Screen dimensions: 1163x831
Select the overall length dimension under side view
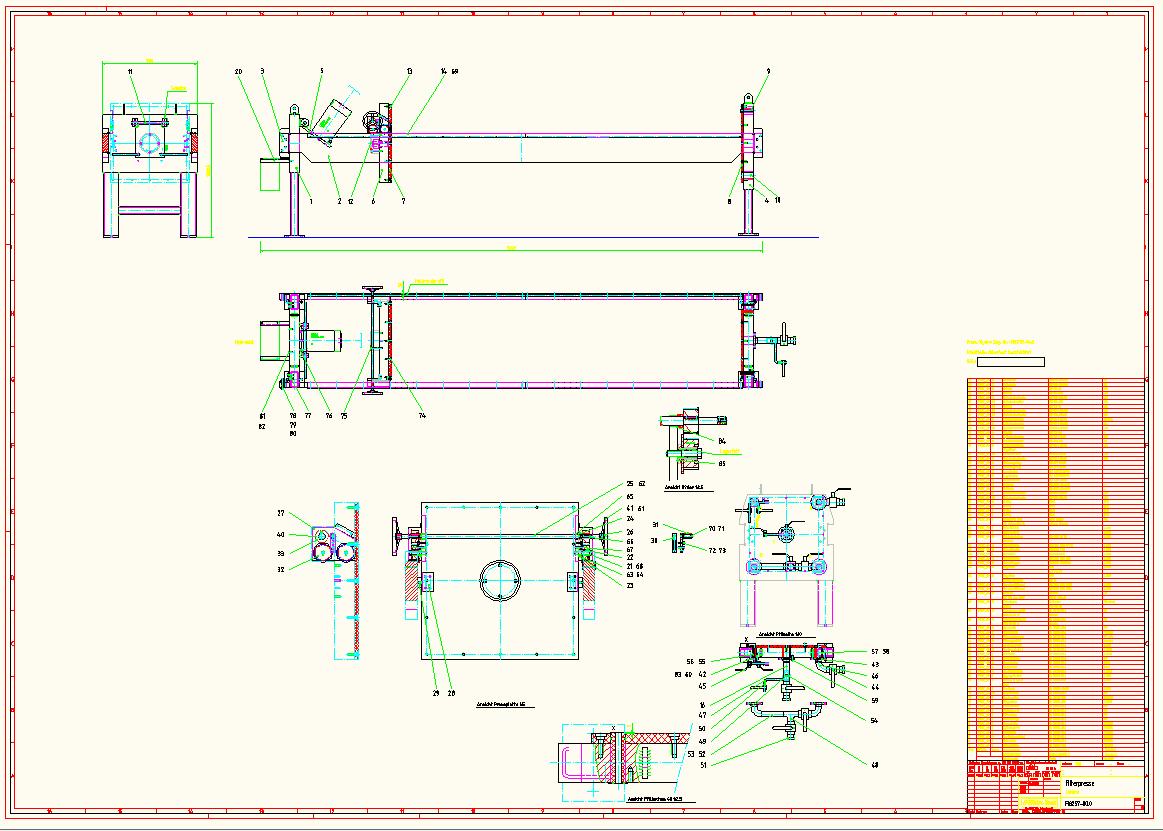(x=510, y=246)
